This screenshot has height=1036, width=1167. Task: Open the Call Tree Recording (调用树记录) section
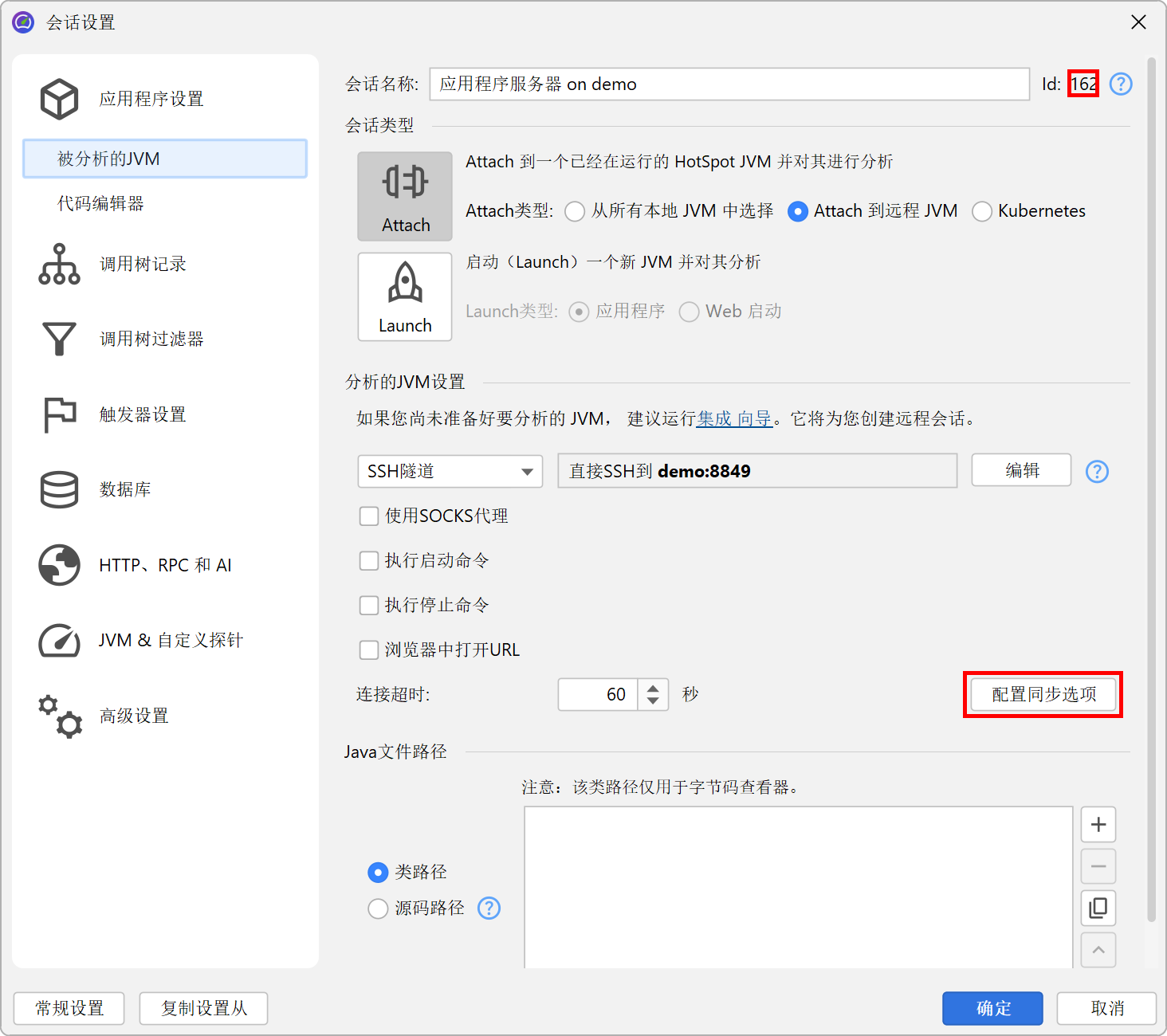(x=142, y=264)
